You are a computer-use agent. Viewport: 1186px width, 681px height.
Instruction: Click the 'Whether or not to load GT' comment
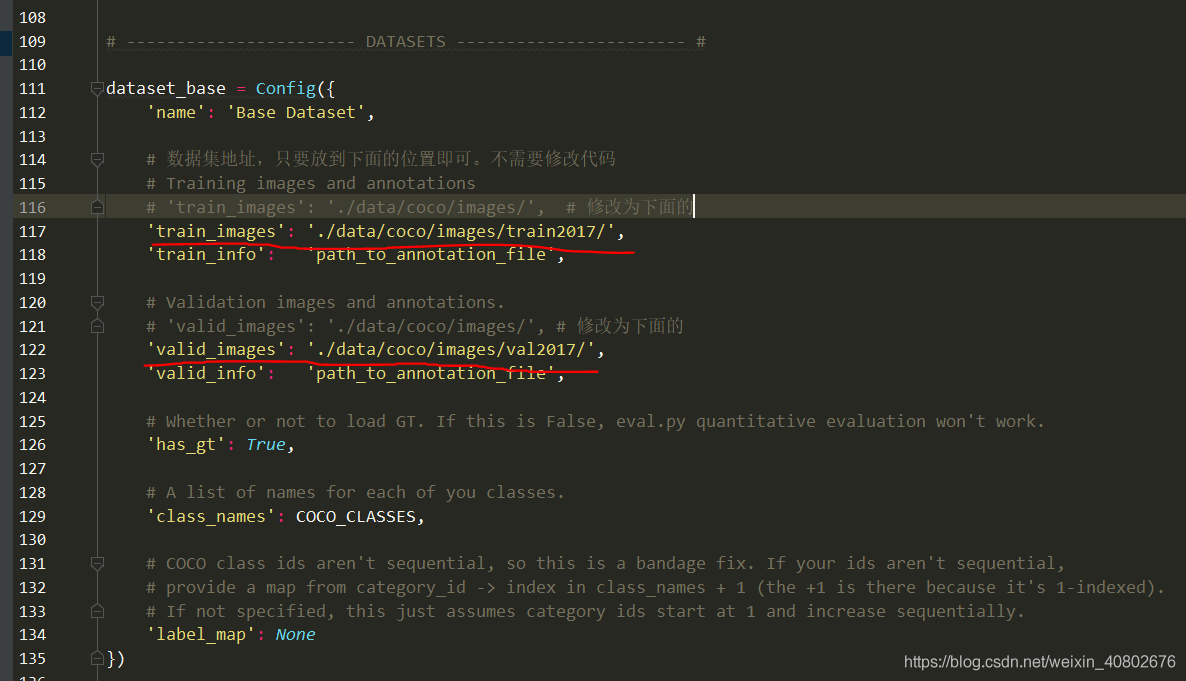pyautogui.click(x=595, y=421)
